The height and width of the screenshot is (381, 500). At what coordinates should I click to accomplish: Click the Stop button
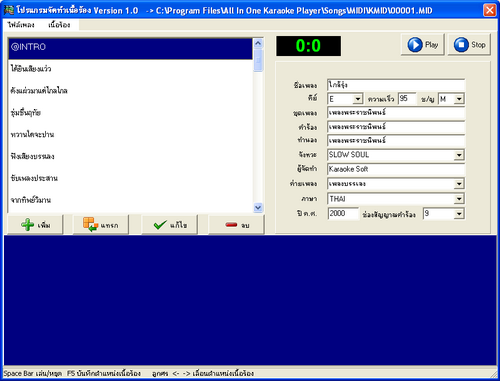pyautogui.click(x=469, y=44)
